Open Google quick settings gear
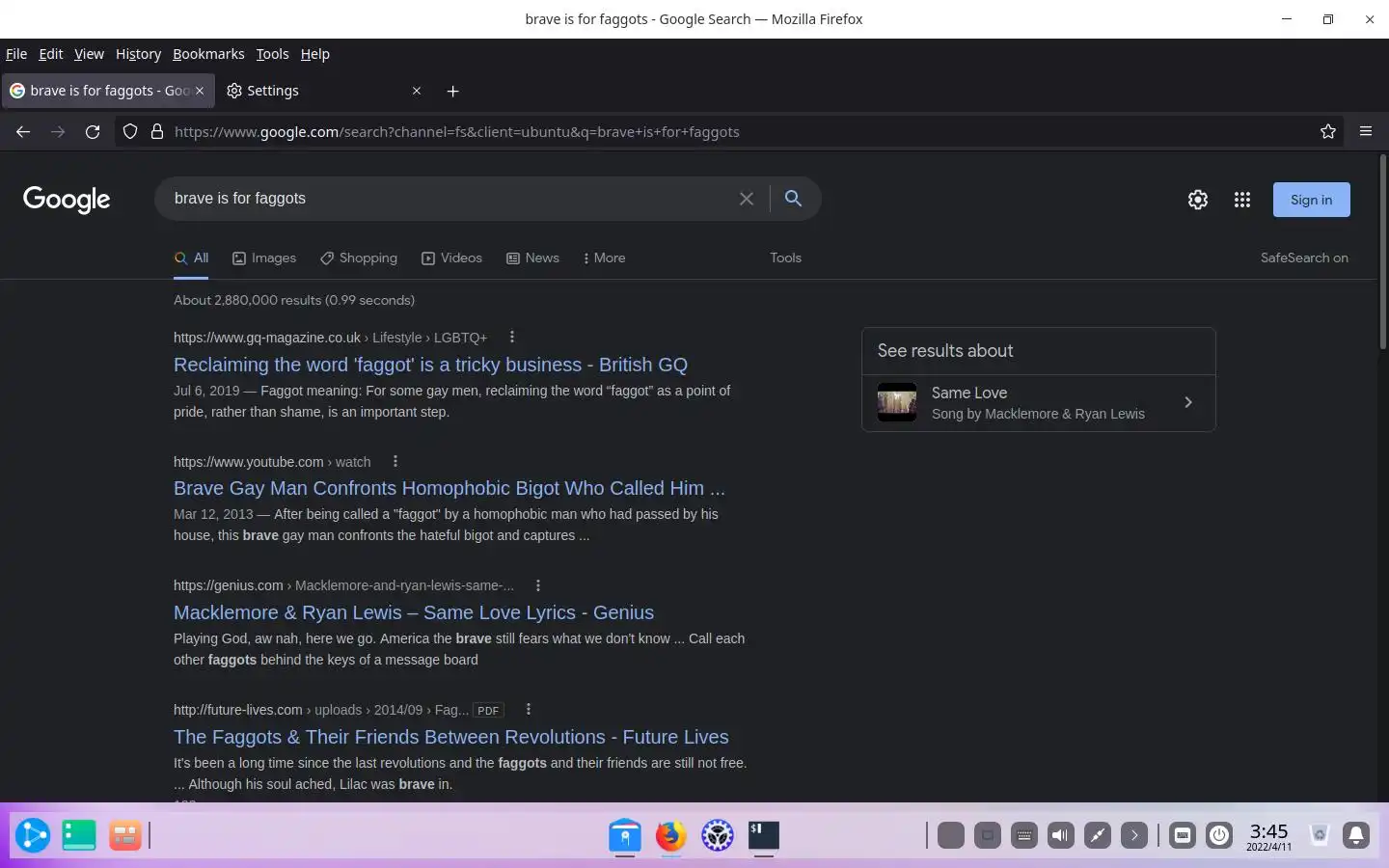The height and width of the screenshot is (868, 1389). coord(1198,200)
